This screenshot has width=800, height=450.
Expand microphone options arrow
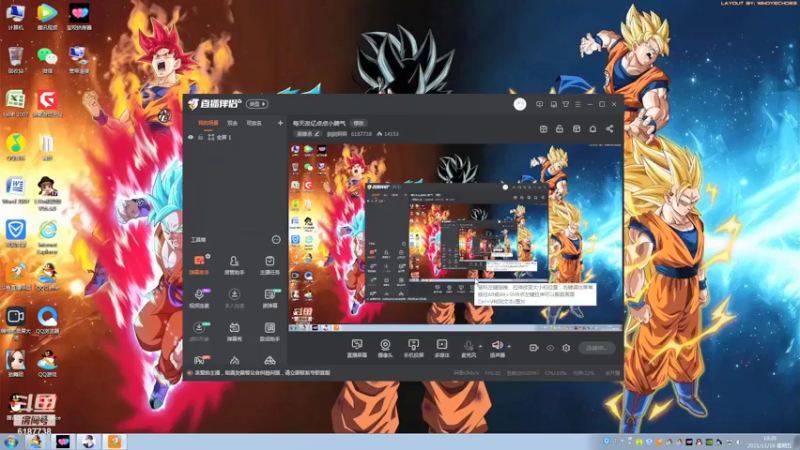(480, 346)
